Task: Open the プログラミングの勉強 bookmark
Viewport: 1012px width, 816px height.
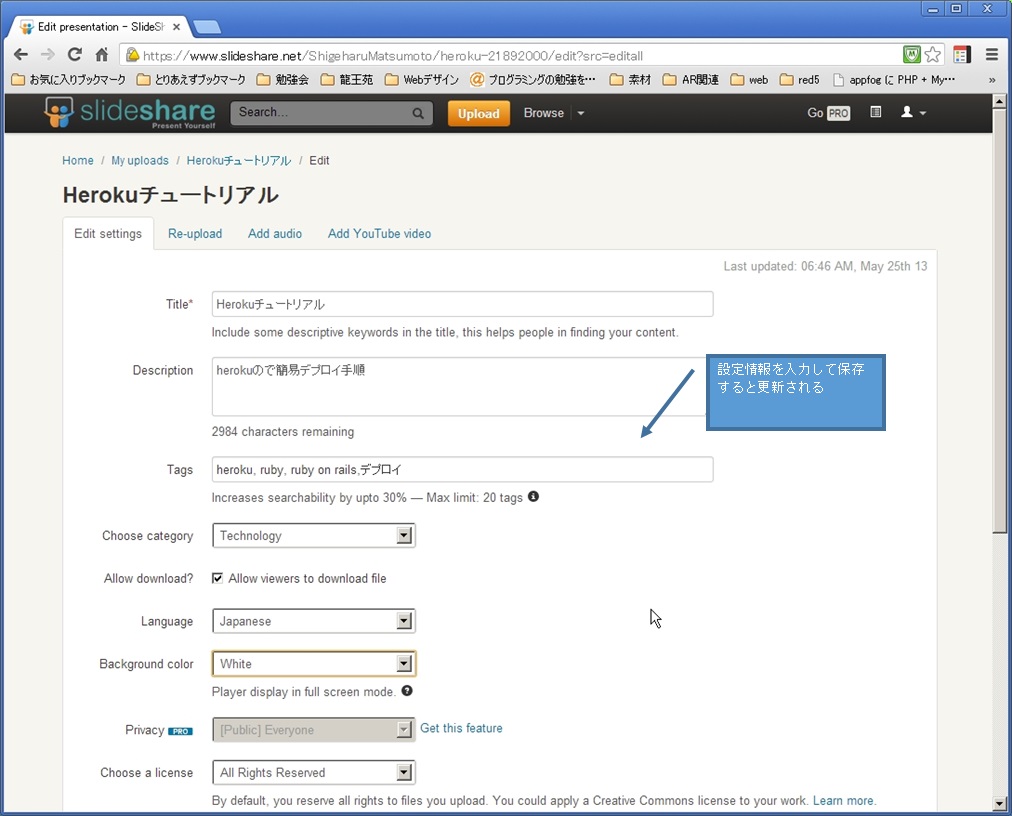Action: [533, 79]
